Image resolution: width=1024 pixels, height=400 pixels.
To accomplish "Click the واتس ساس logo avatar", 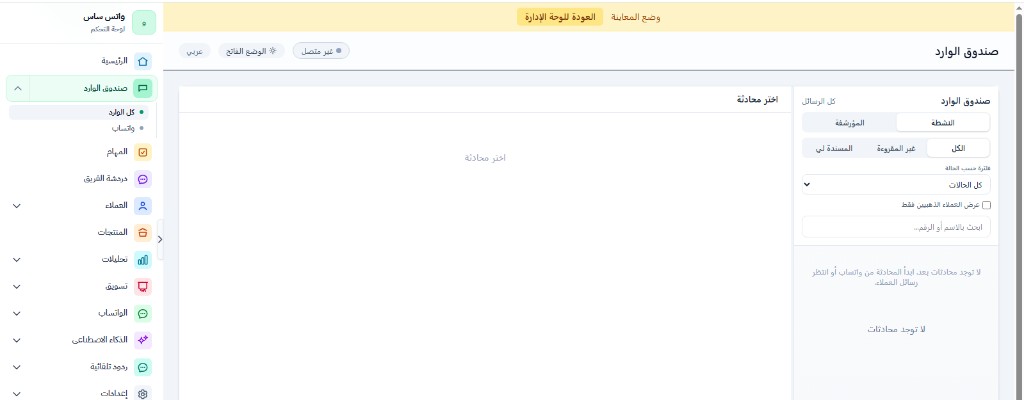I will click(144, 23).
